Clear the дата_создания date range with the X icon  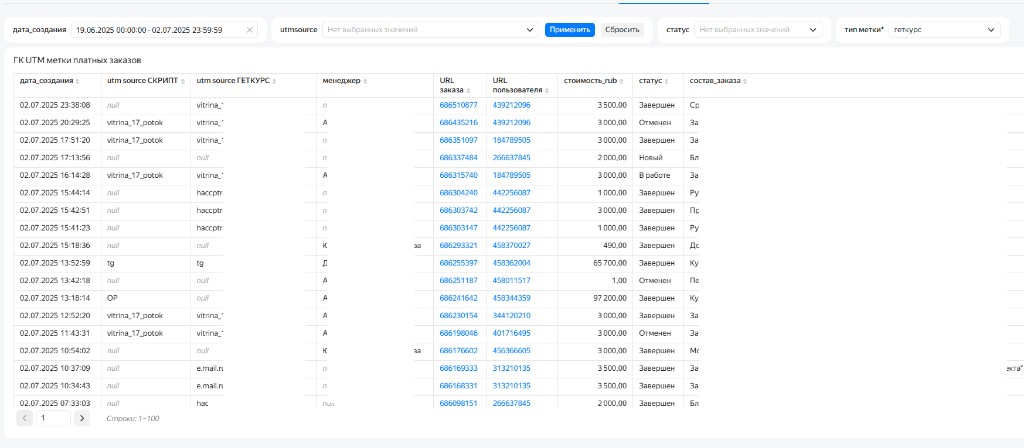[x=249, y=30]
